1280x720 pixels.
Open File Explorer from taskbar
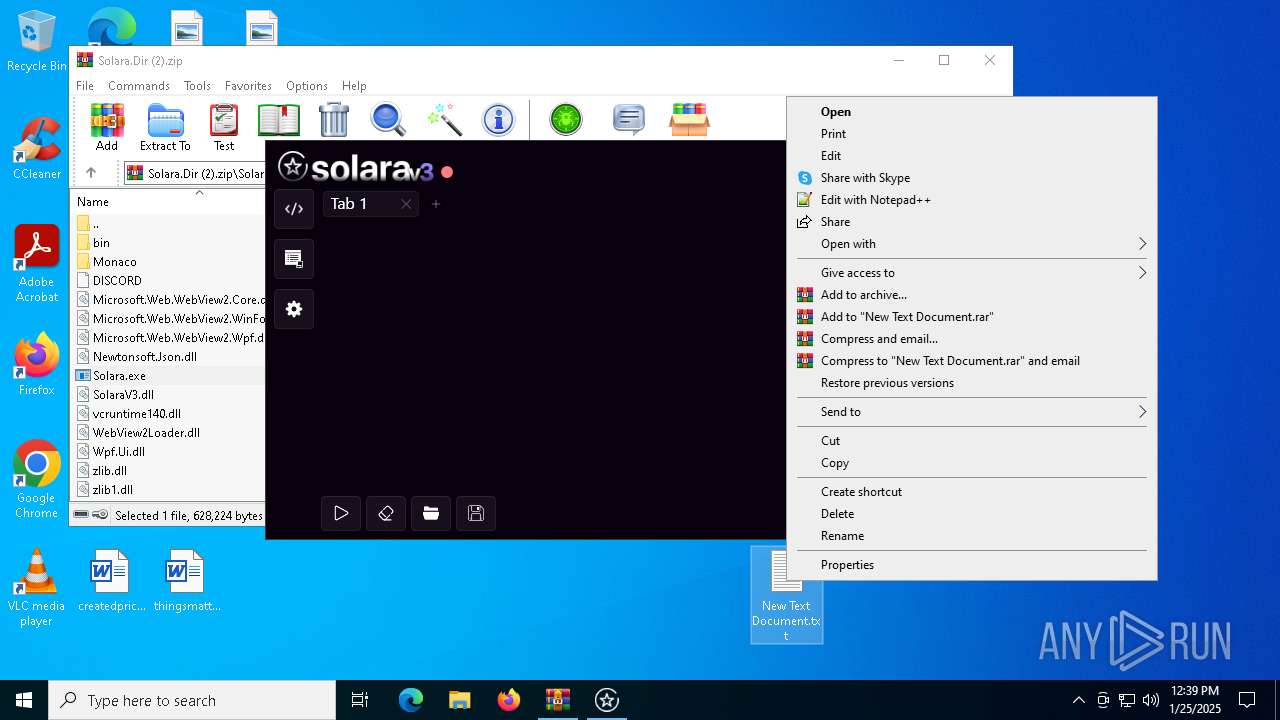460,700
